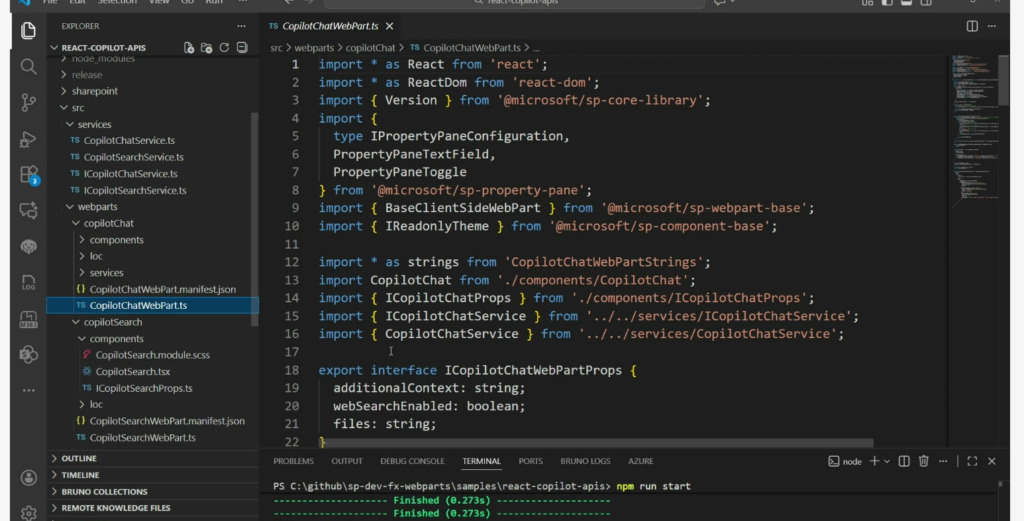Screen dimensions: 1024x521
Task: Click the New Folder icon in Explorer
Action: [206, 48]
